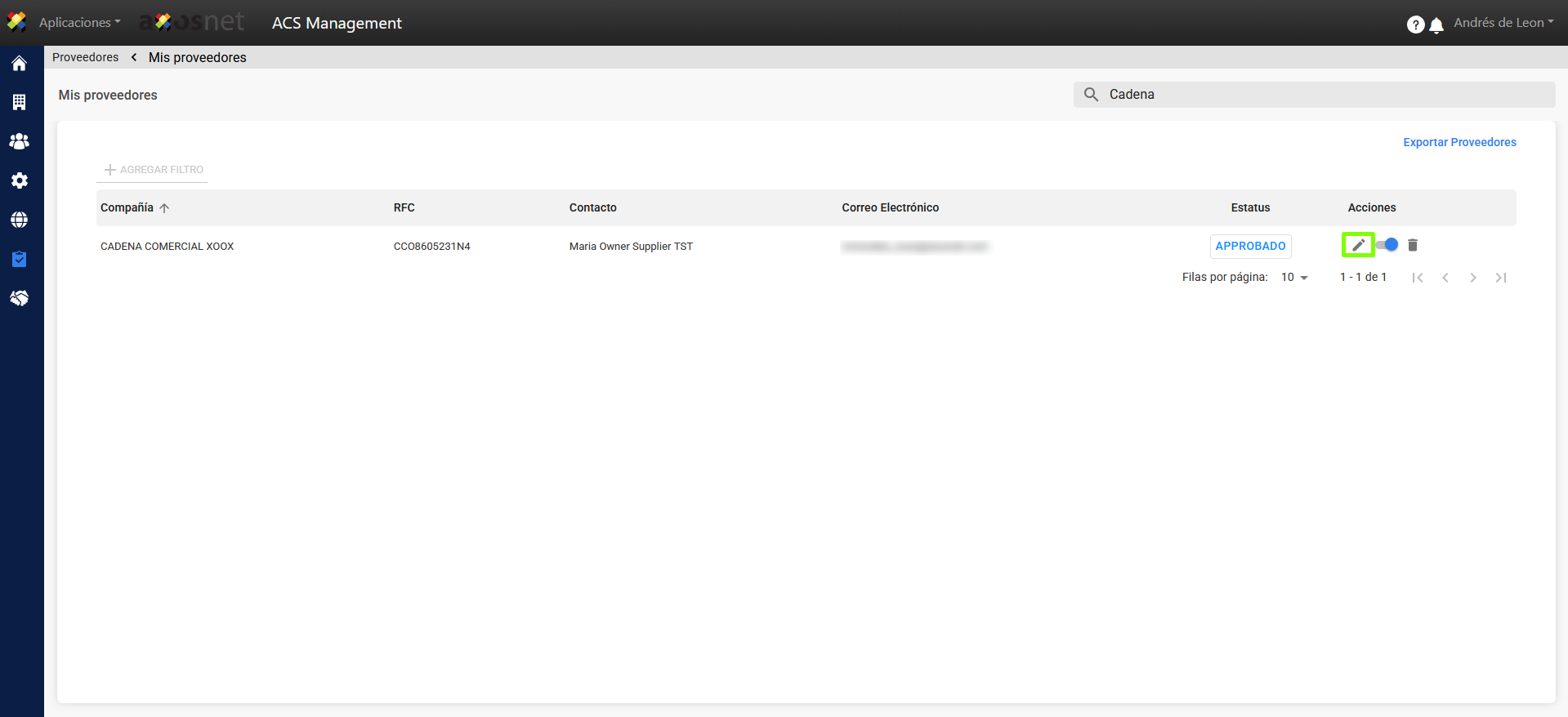Open Andrés de Leon user menu

[x=1503, y=23]
